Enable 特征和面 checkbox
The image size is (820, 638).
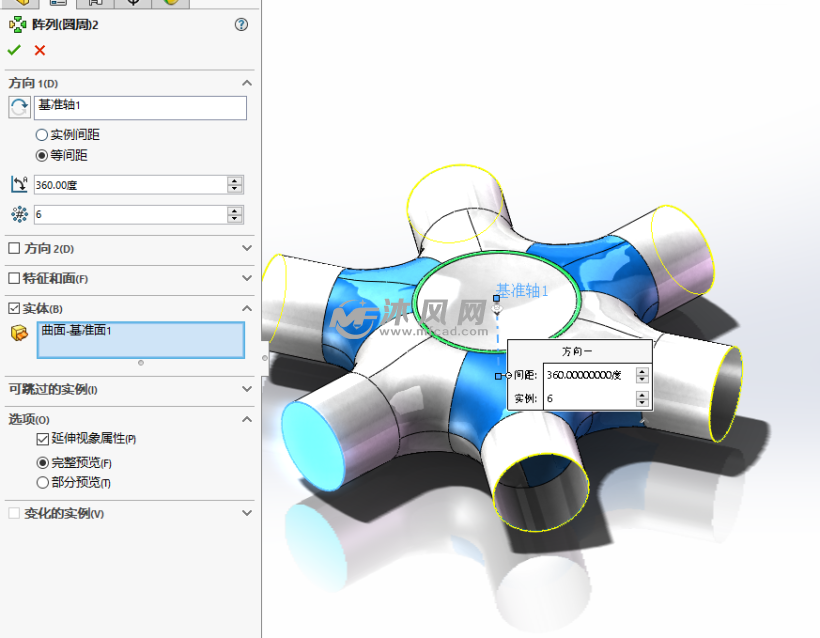(14, 278)
